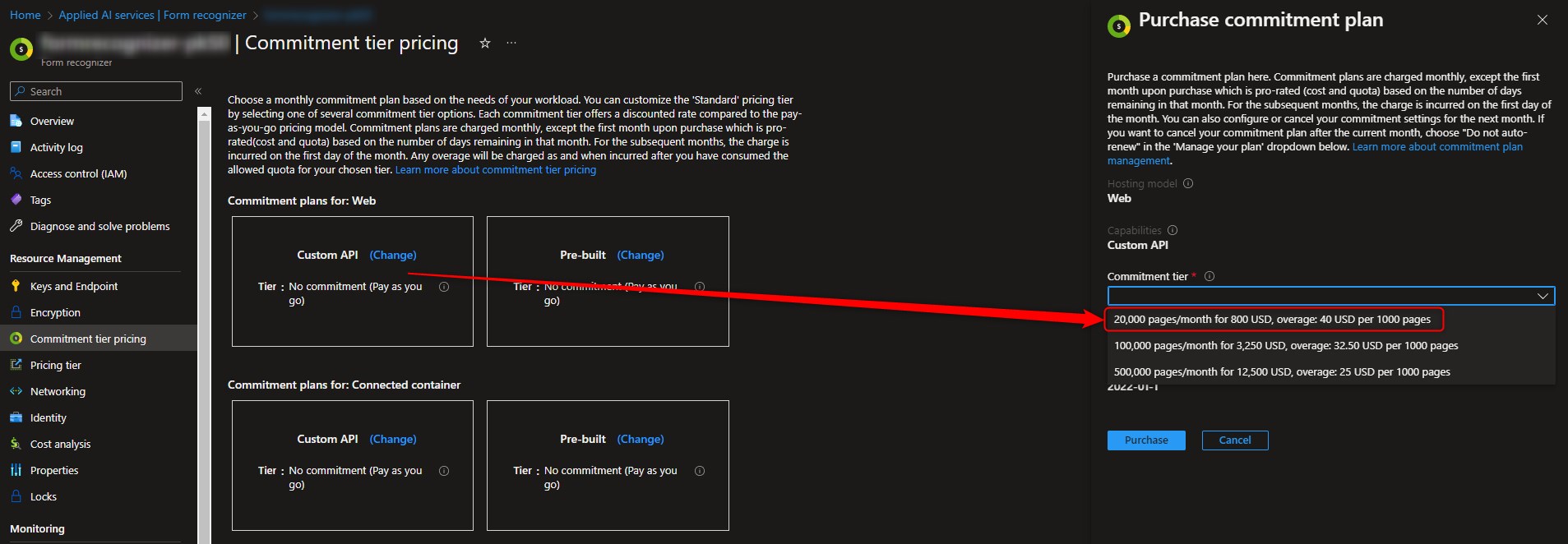Open Tags in the sidebar
Screen dimensions: 1568x544
coord(40,200)
